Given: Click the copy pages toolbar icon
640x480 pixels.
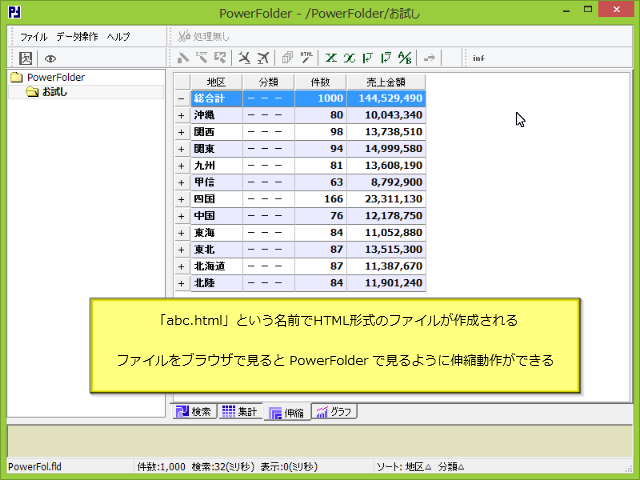Looking at the screenshot, I should point(287,58).
